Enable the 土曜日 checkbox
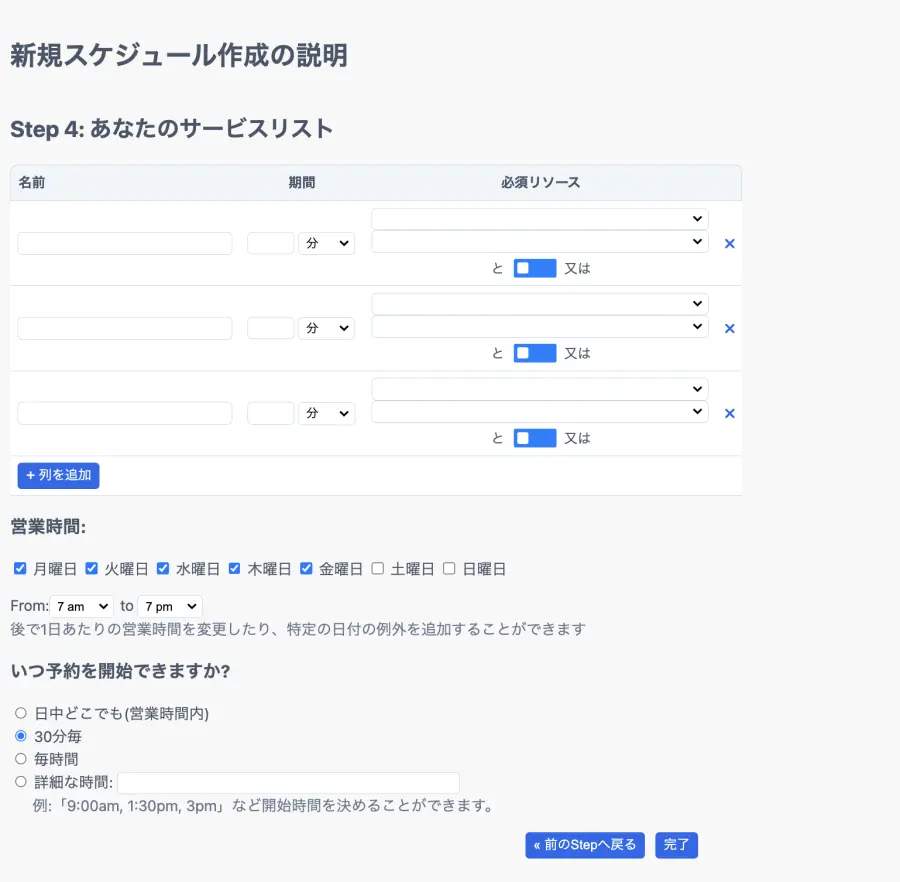Viewport: 900px width, 882px height. [378, 569]
